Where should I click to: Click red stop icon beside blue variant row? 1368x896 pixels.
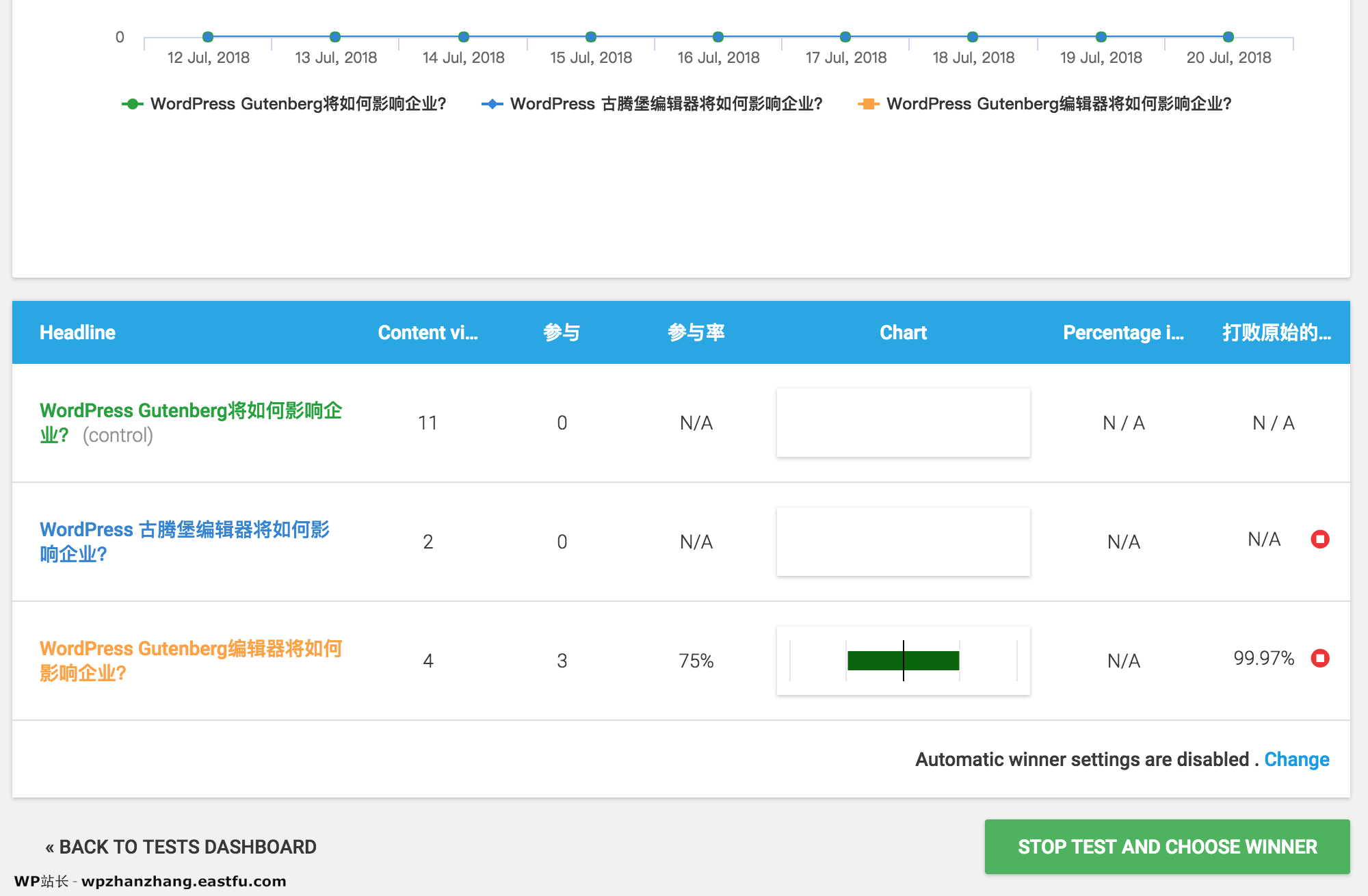[x=1320, y=540]
